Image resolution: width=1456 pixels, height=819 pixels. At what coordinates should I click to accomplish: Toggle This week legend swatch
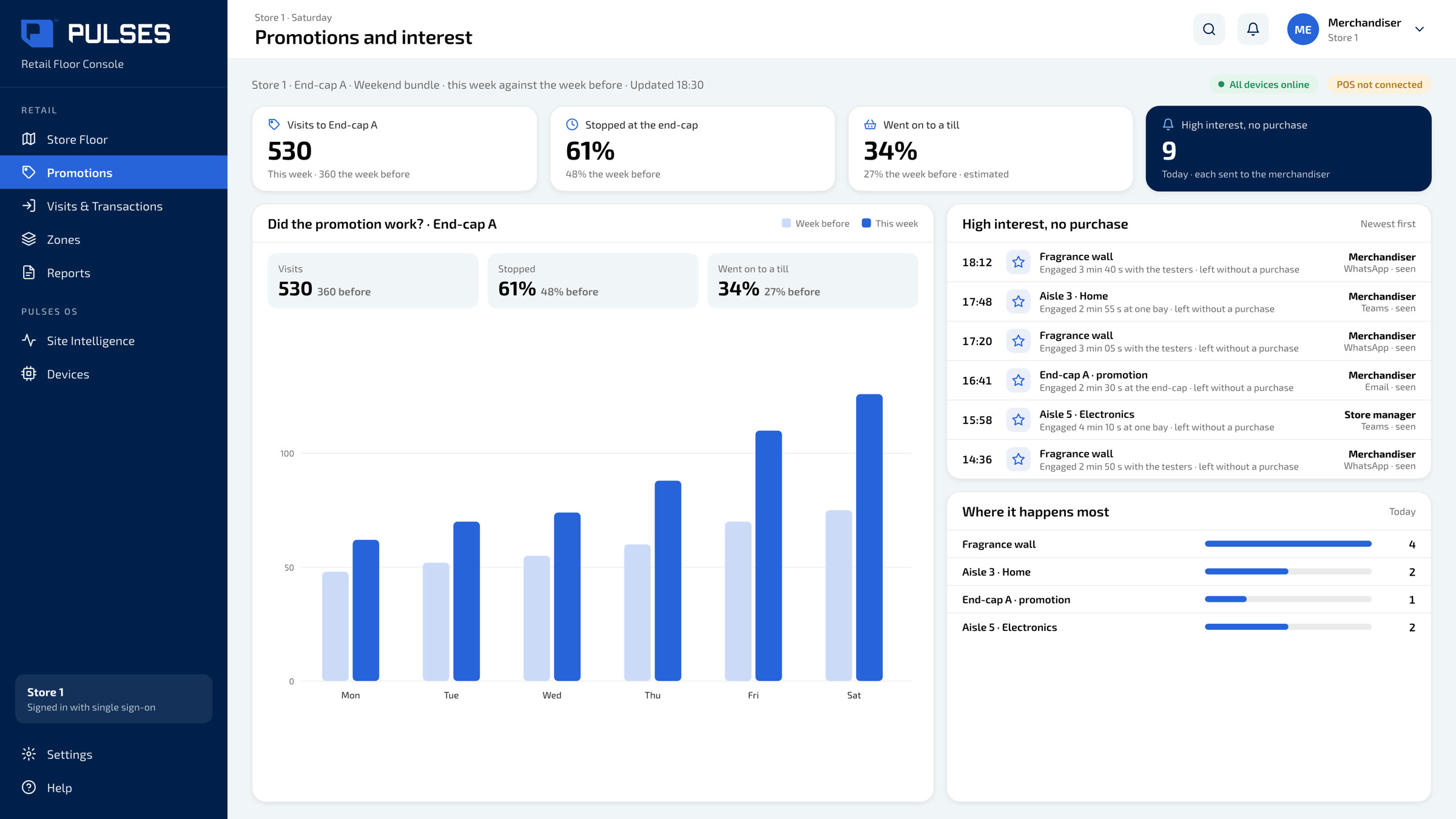coord(866,223)
